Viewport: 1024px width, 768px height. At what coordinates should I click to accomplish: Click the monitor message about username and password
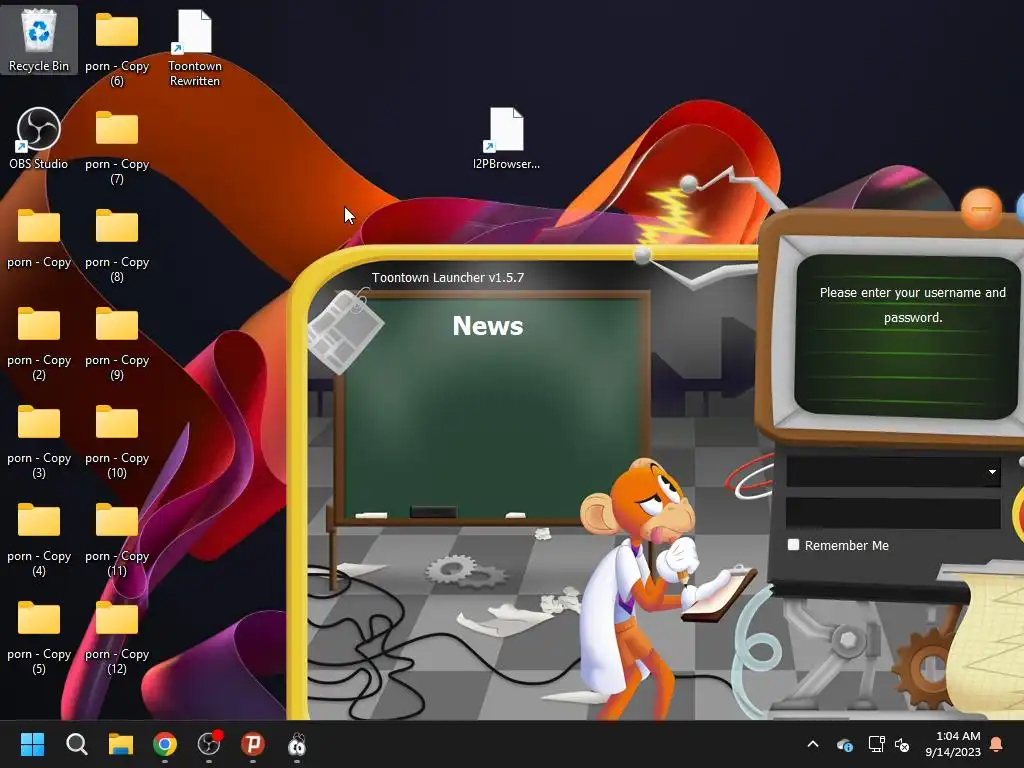(x=912, y=305)
